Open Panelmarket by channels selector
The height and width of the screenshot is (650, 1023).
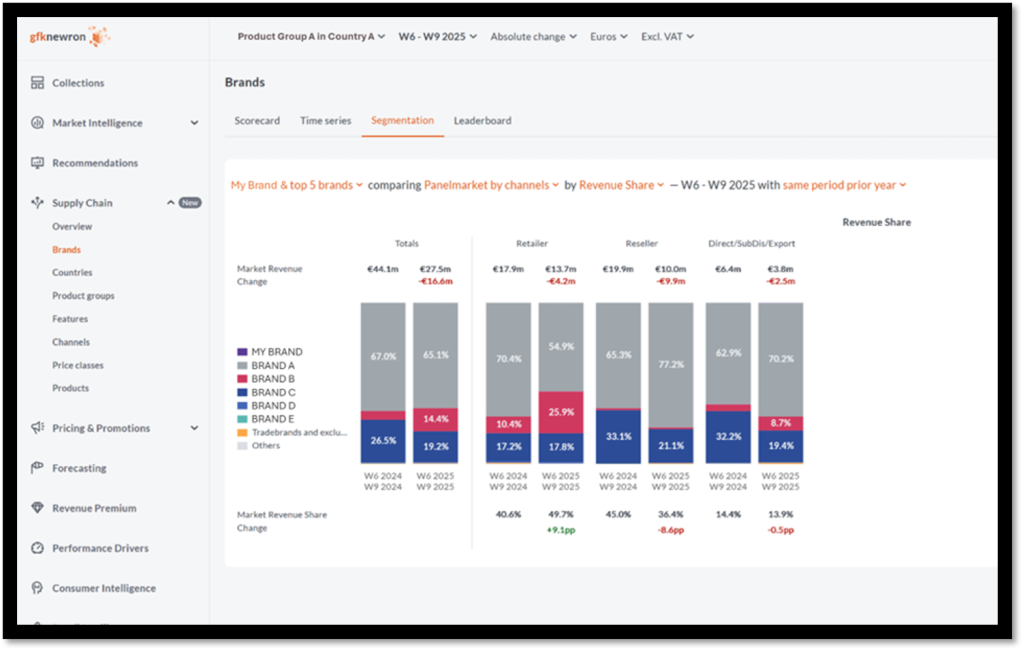click(491, 185)
